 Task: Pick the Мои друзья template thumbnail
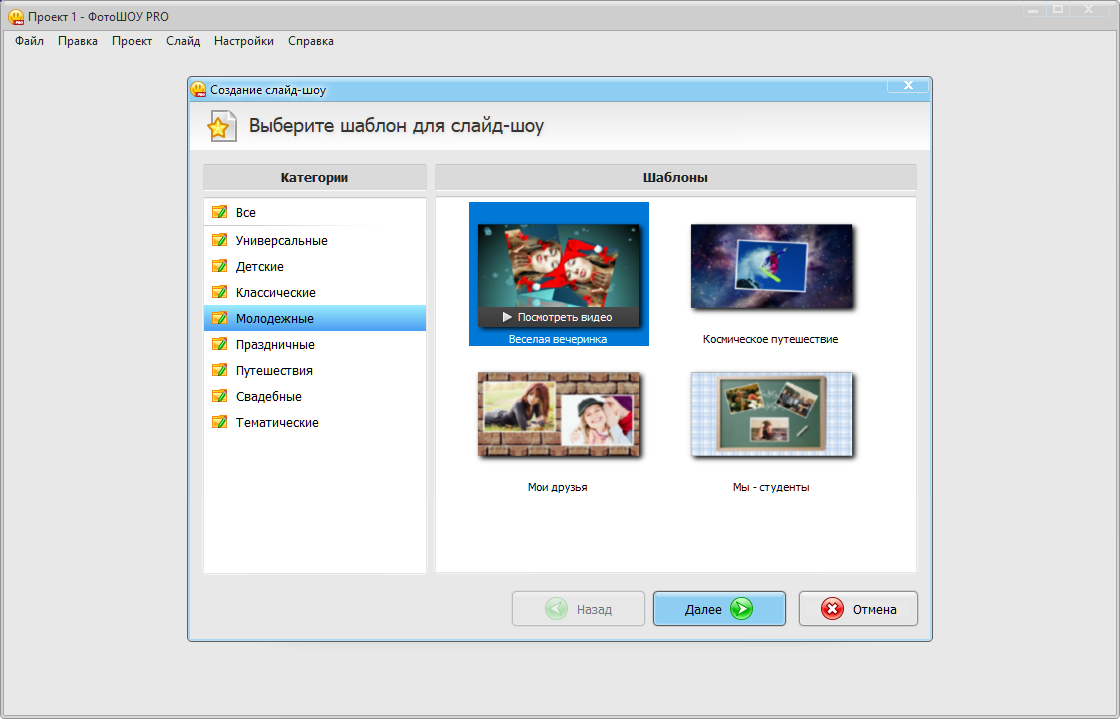tap(558, 415)
